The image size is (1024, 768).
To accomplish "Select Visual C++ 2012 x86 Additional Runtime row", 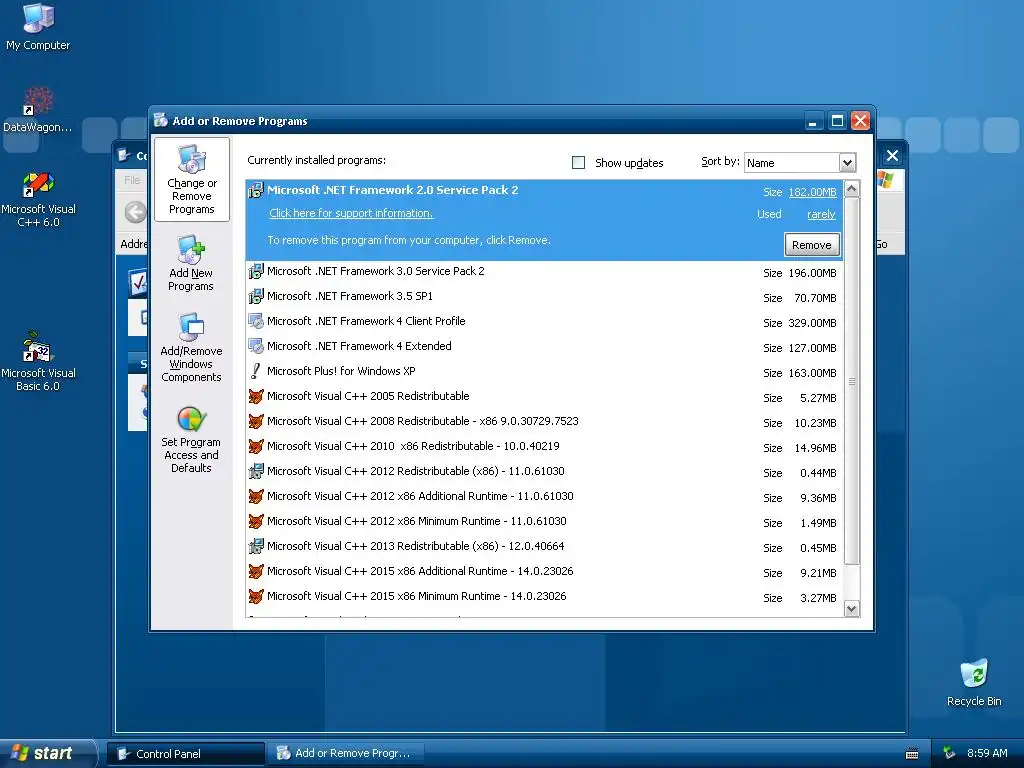I will [545, 497].
